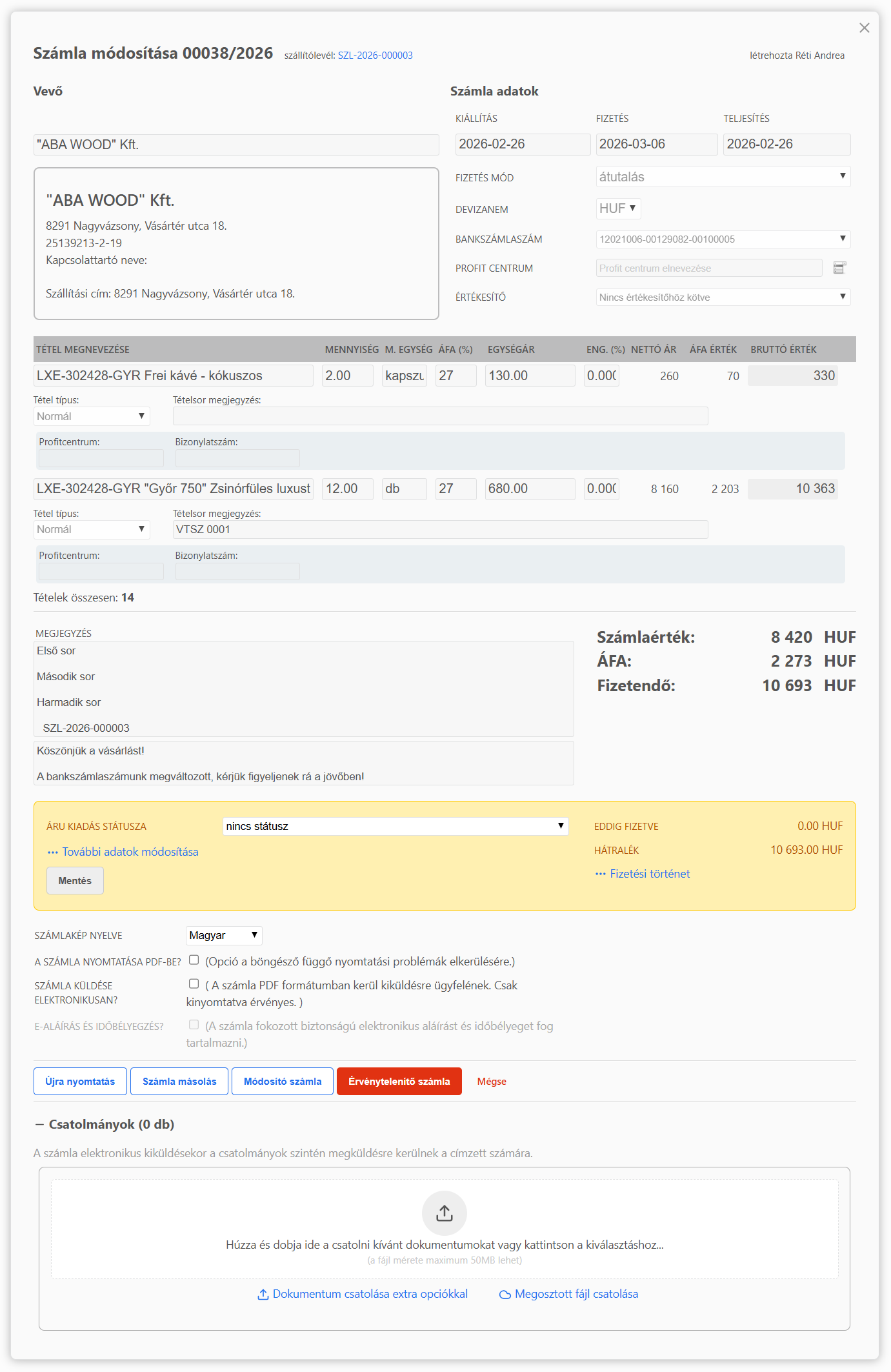Enable printing invoice to PDF checkbox
891x1372 pixels.
coord(194,960)
